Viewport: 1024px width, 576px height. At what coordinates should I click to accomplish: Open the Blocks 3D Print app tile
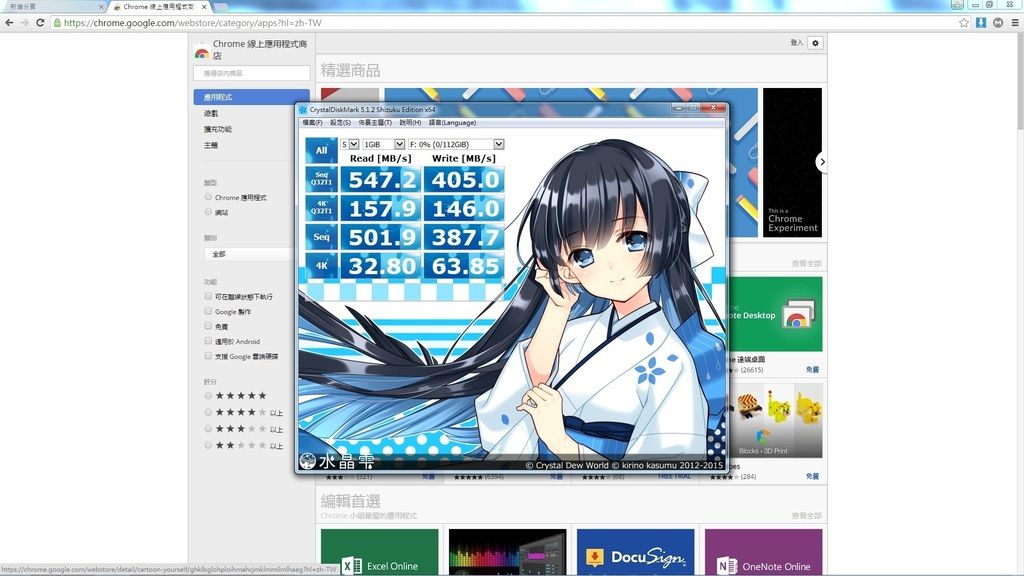(x=775, y=420)
